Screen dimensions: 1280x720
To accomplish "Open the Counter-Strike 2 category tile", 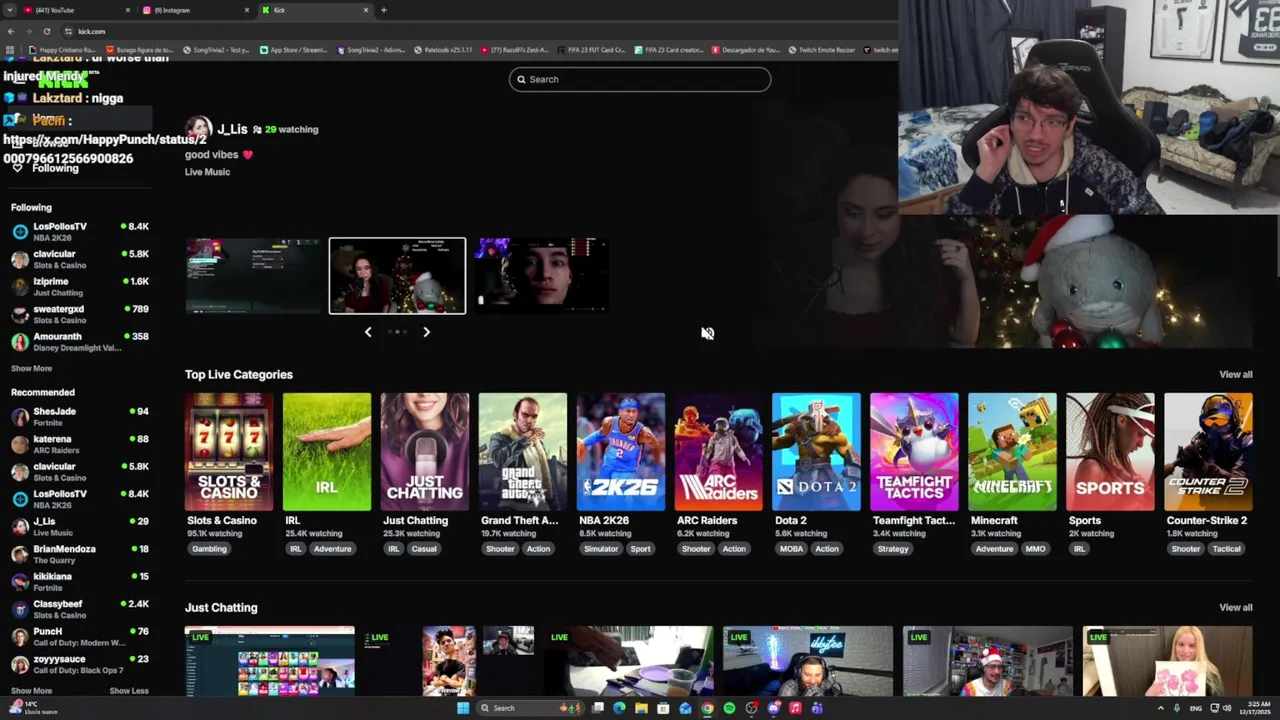I will (1208, 452).
